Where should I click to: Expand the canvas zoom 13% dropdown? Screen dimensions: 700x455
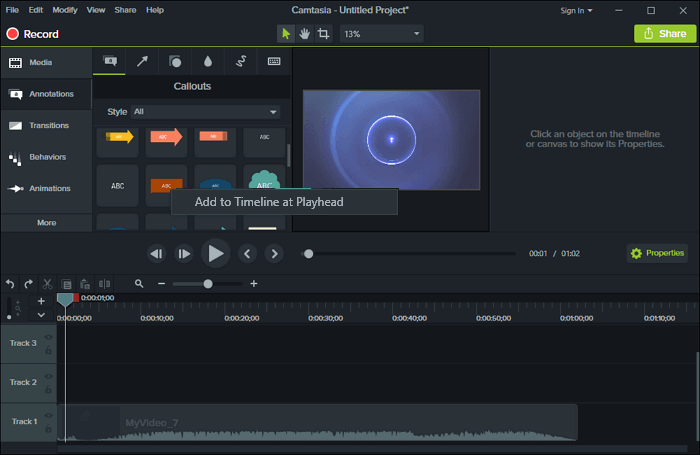[382, 34]
